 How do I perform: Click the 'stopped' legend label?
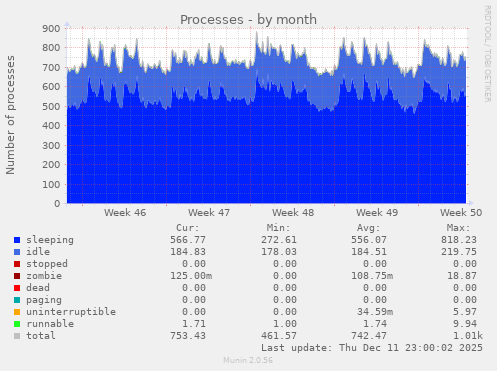tap(47, 264)
